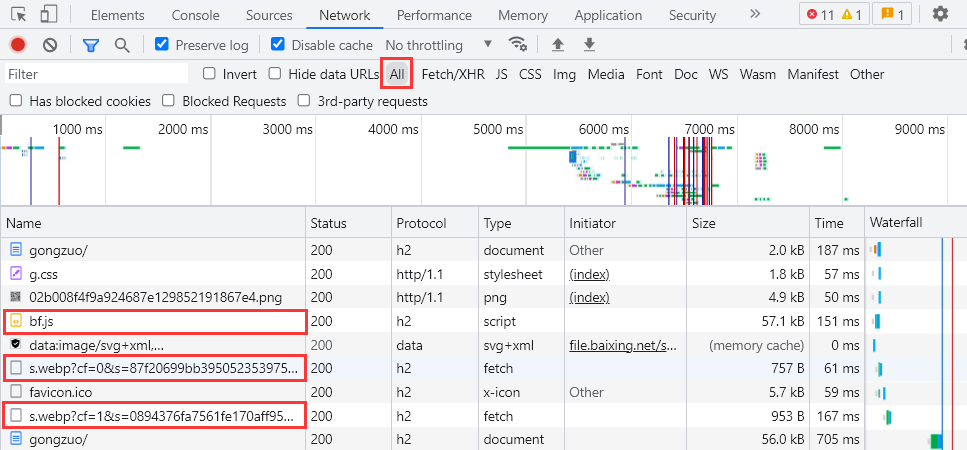Uncheck the Disable cache checkbox
This screenshot has height=450, width=967.
coord(278,45)
